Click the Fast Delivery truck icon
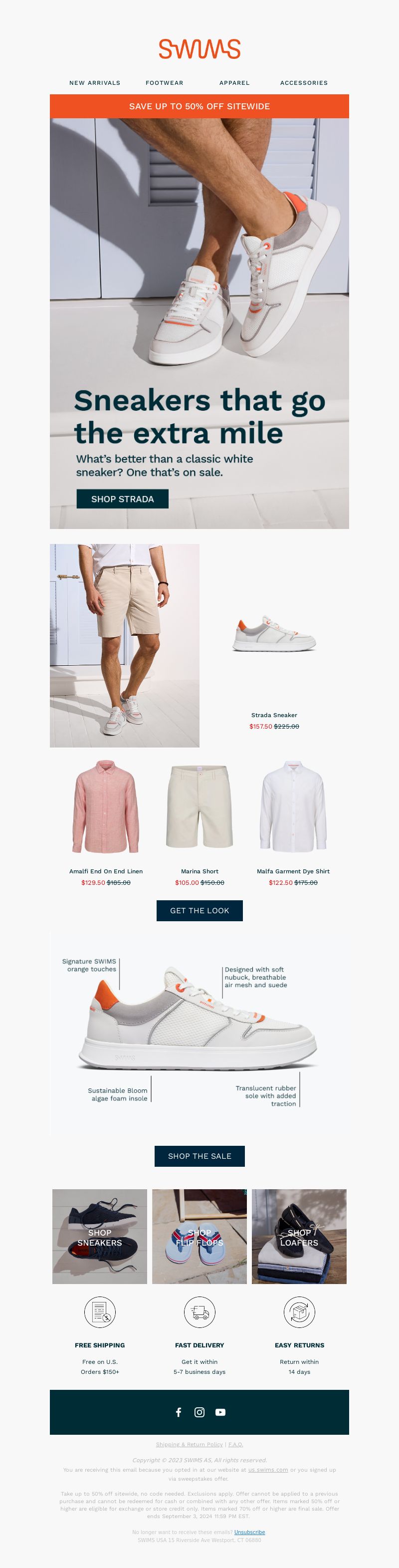 coord(199,1311)
